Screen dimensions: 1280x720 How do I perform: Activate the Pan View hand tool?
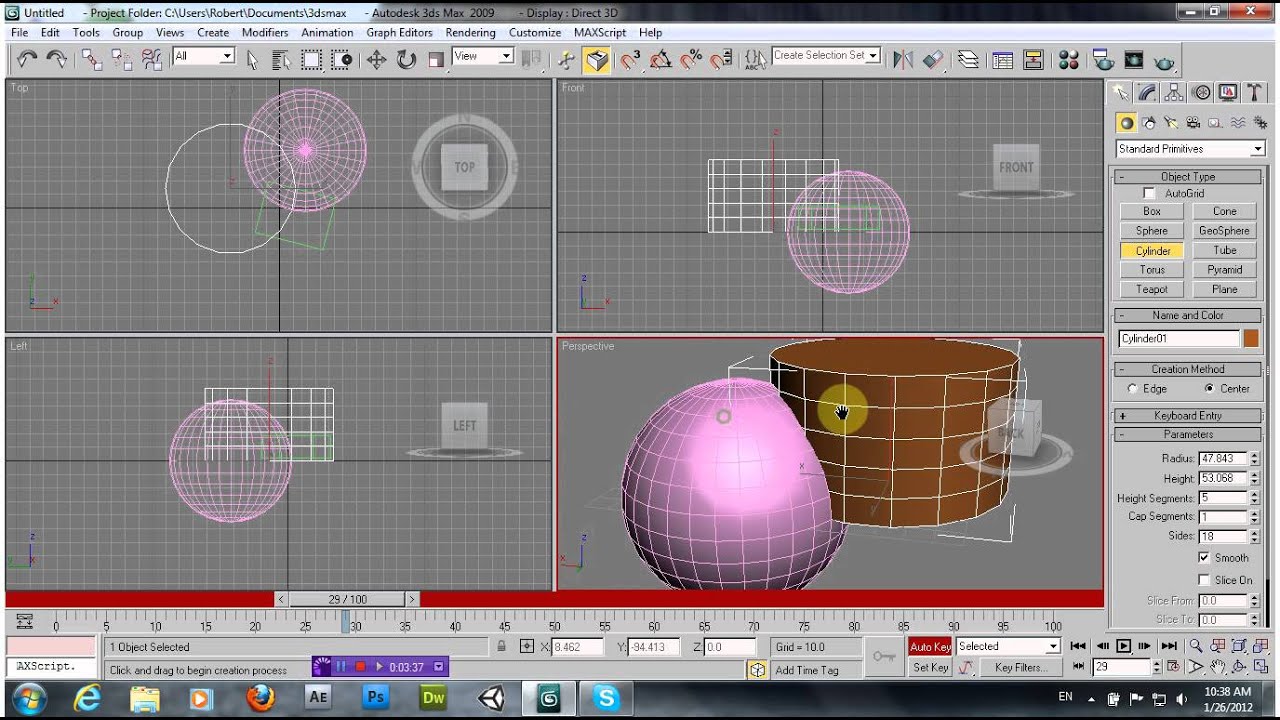[1218, 667]
